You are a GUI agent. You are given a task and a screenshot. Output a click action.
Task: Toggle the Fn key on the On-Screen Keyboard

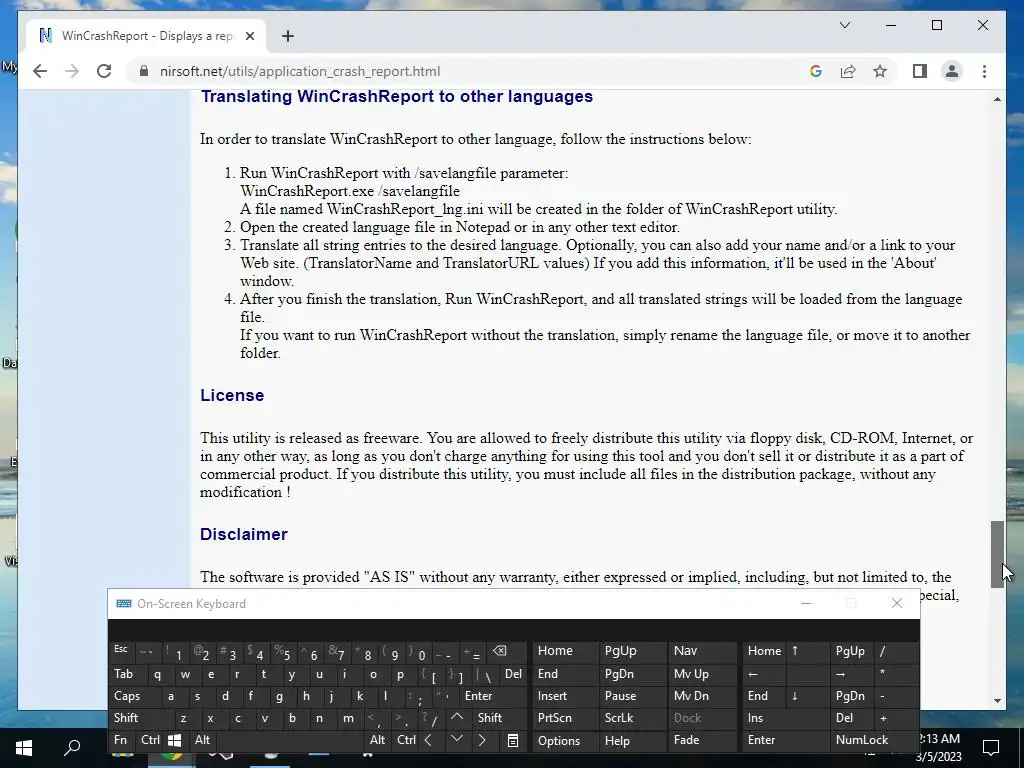[120, 740]
